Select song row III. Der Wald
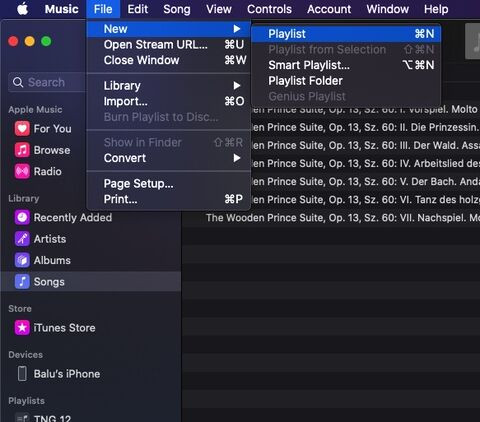480x422 pixels. pos(365,145)
